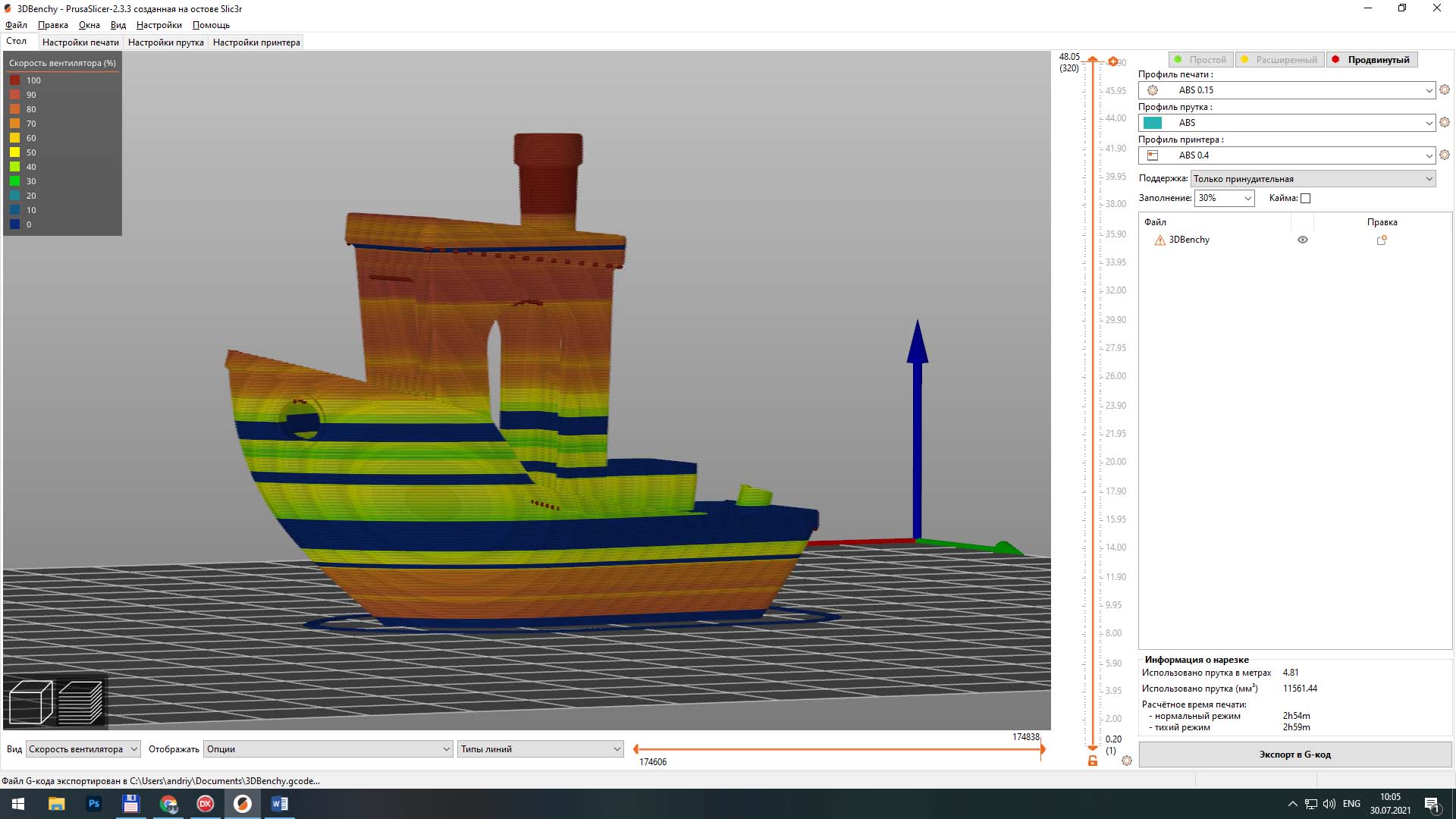Toggle visibility eye for 3DBenchy object
Viewport: 1456px width, 819px height.
pos(1303,240)
